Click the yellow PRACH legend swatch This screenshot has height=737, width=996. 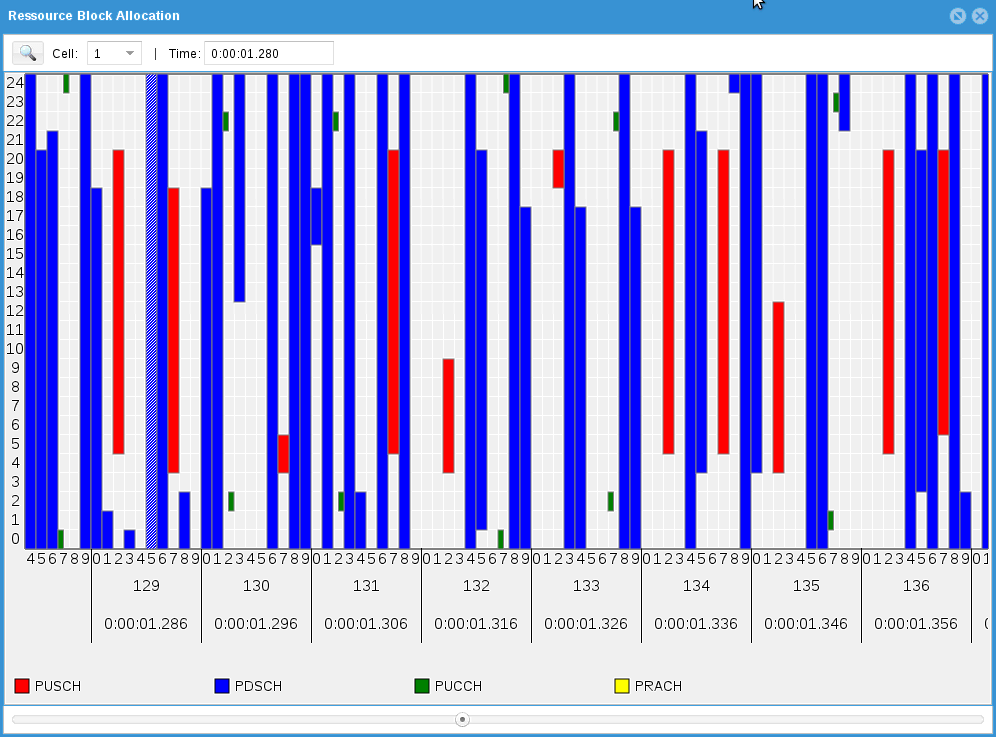(x=622, y=686)
